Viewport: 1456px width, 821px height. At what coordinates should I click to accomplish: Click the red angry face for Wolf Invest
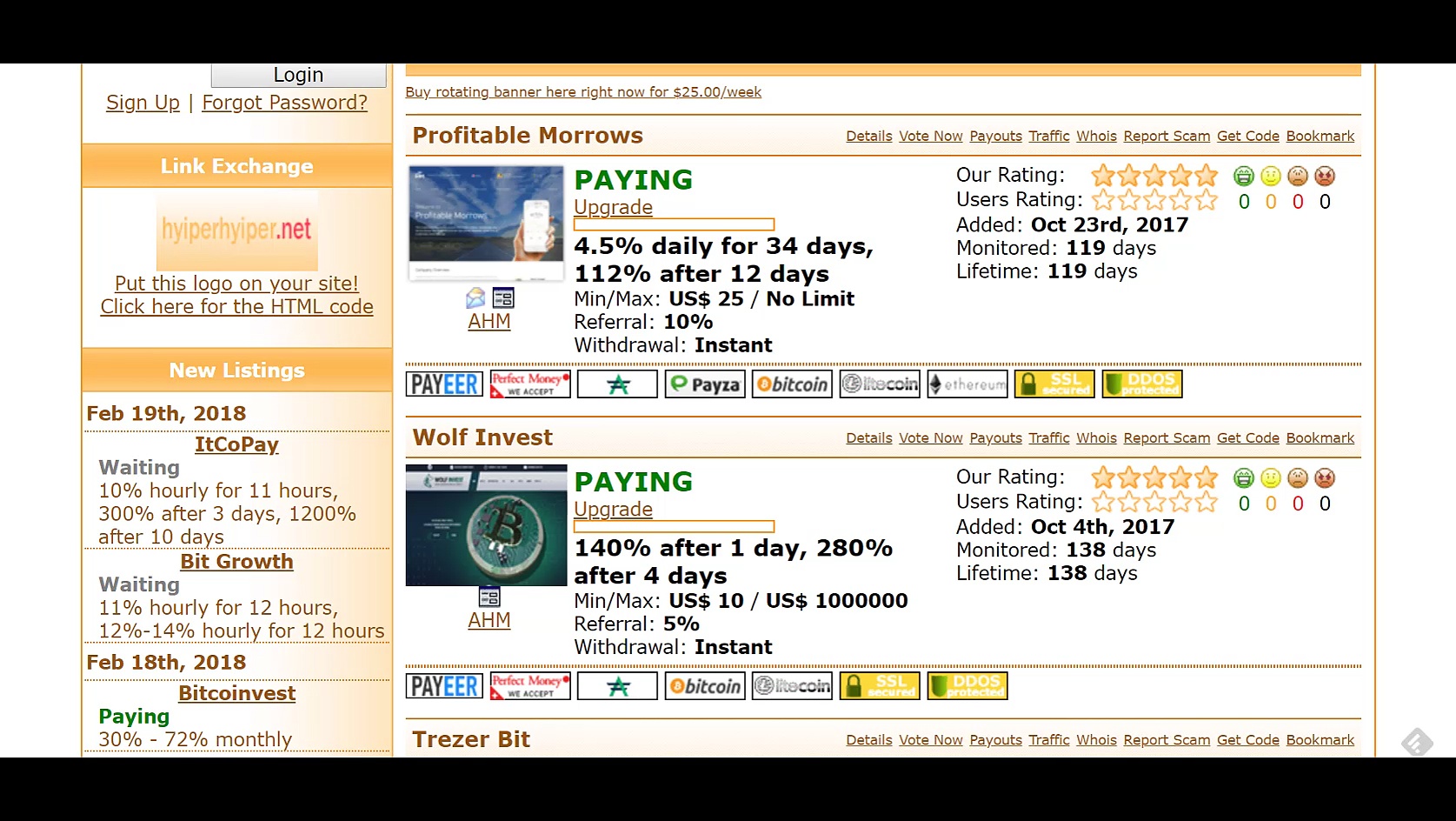[x=1324, y=478]
